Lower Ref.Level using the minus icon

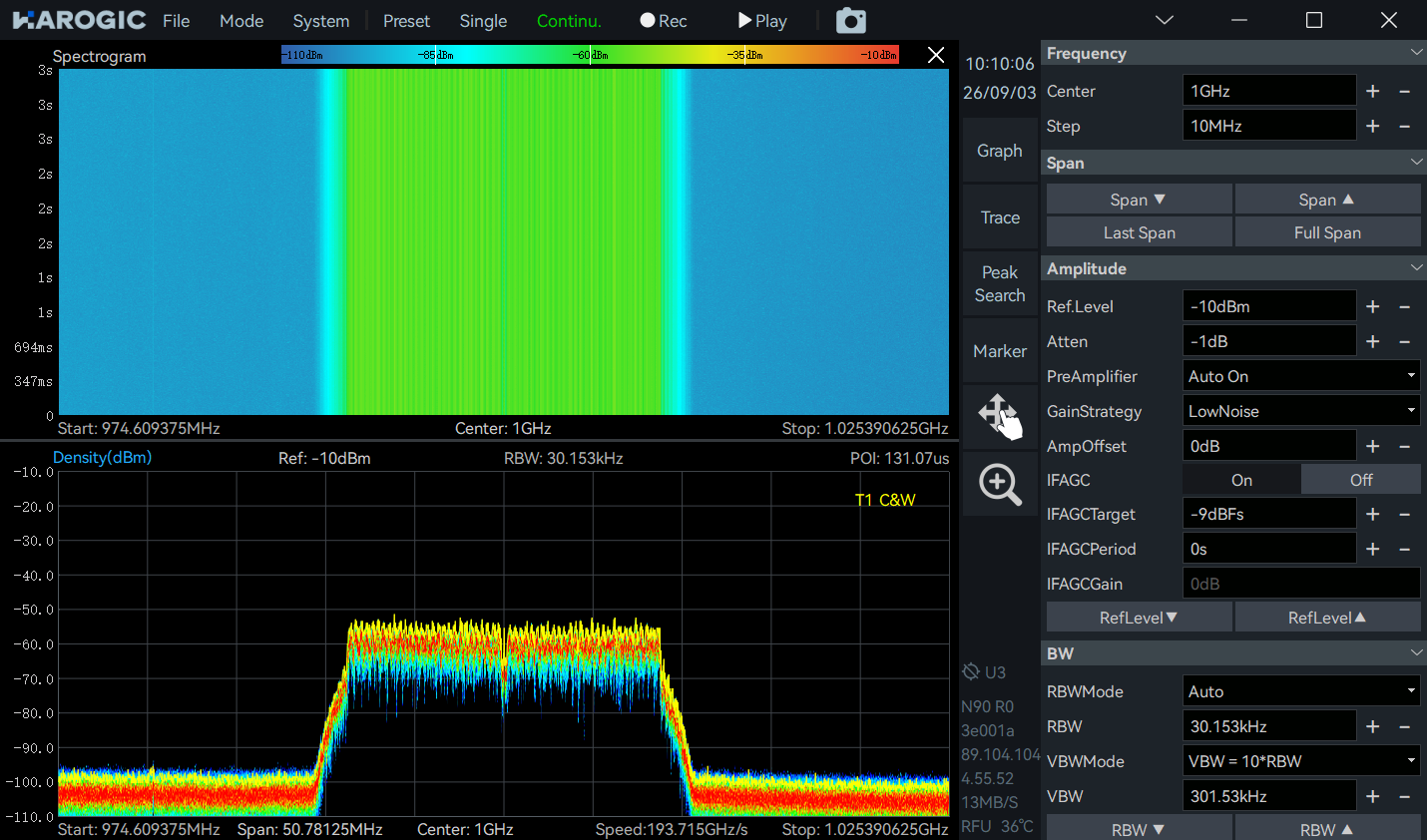tap(1405, 306)
